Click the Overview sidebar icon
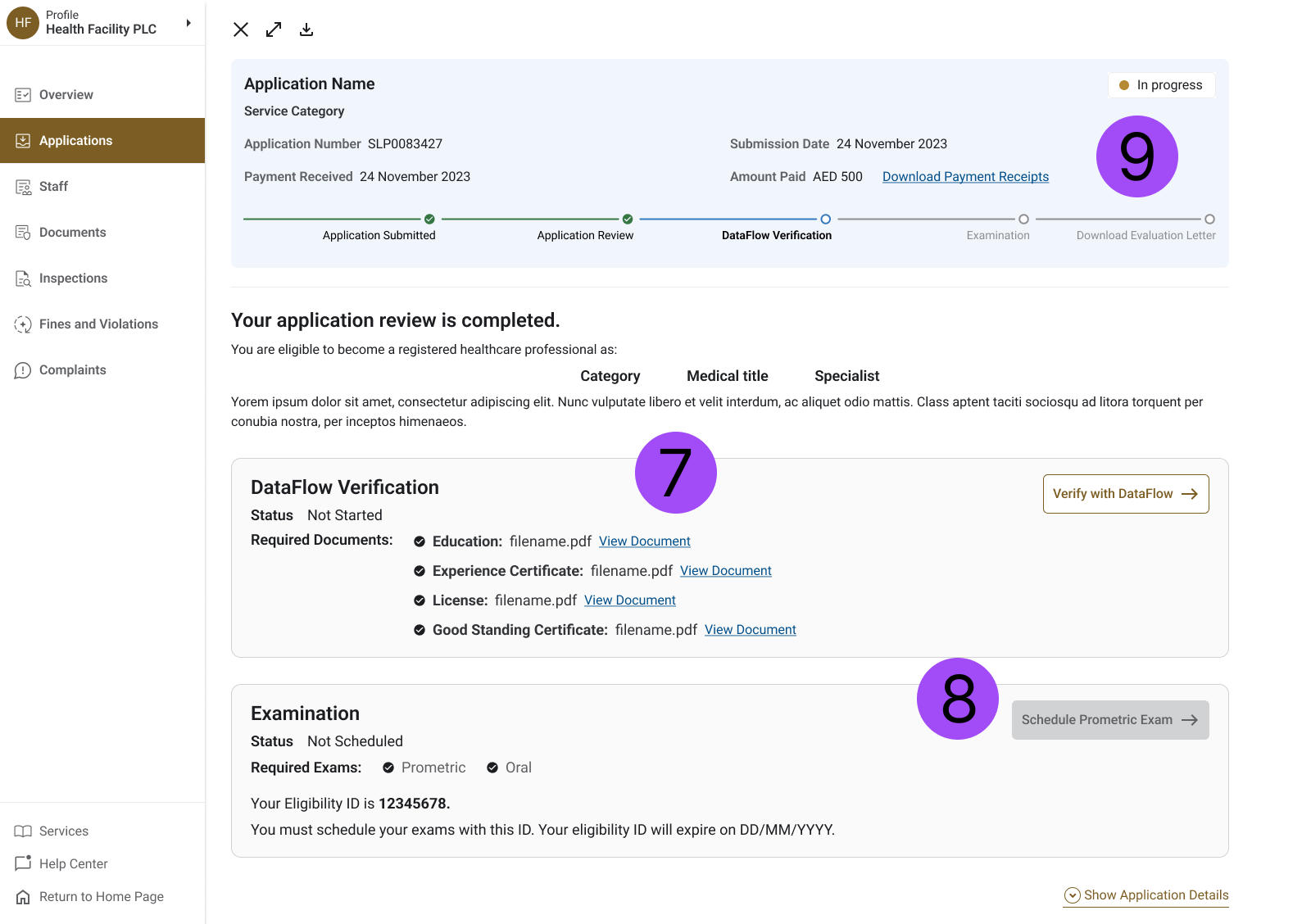1311x924 pixels. [23, 95]
